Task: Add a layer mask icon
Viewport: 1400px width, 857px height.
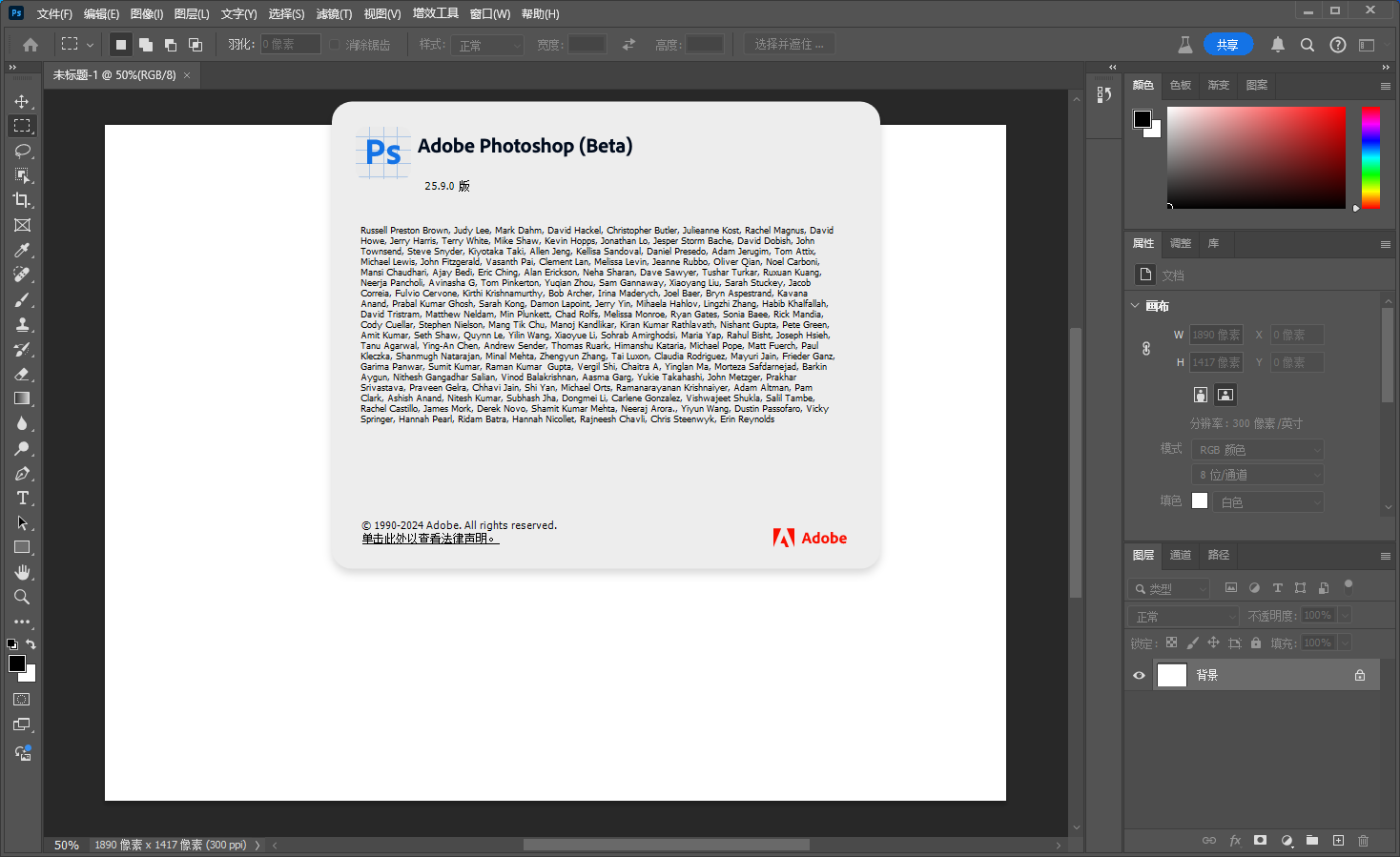Action: [x=1260, y=840]
